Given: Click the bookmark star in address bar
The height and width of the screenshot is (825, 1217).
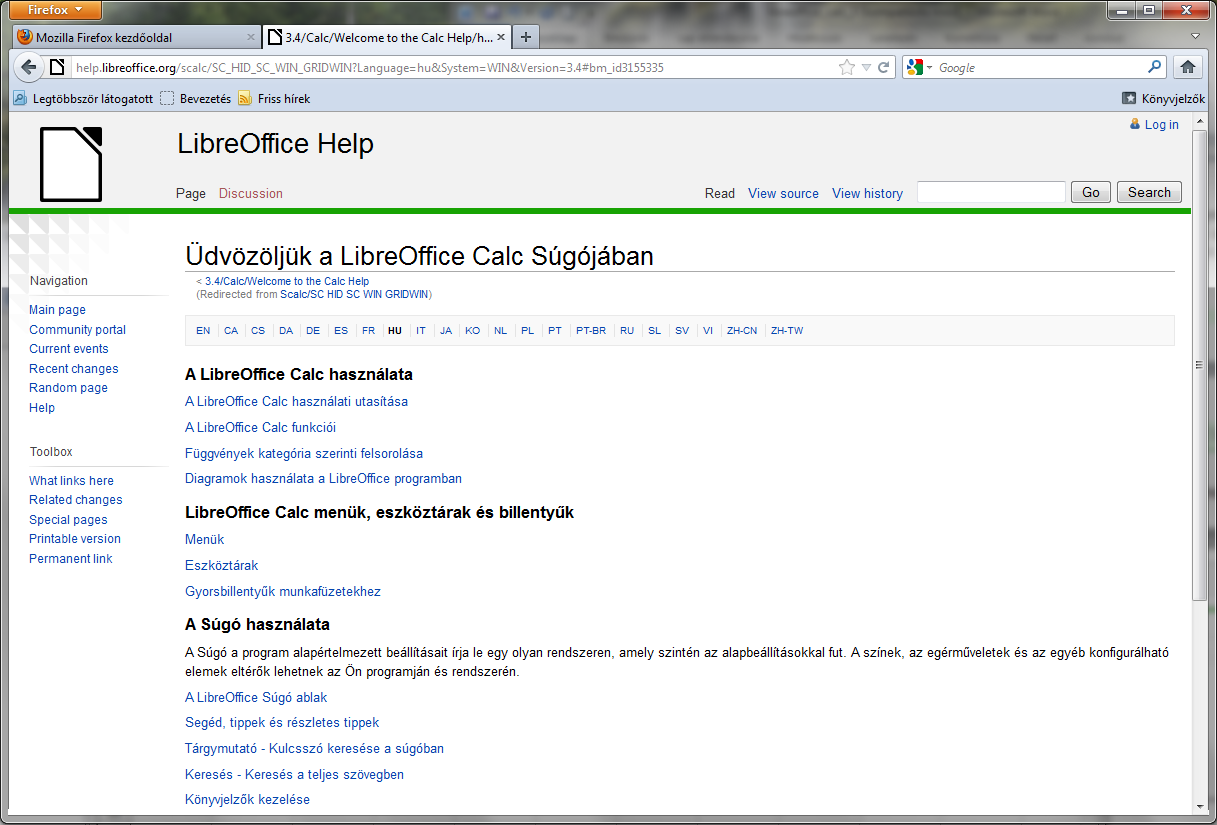Looking at the screenshot, I should pyautogui.click(x=847, y=68).
